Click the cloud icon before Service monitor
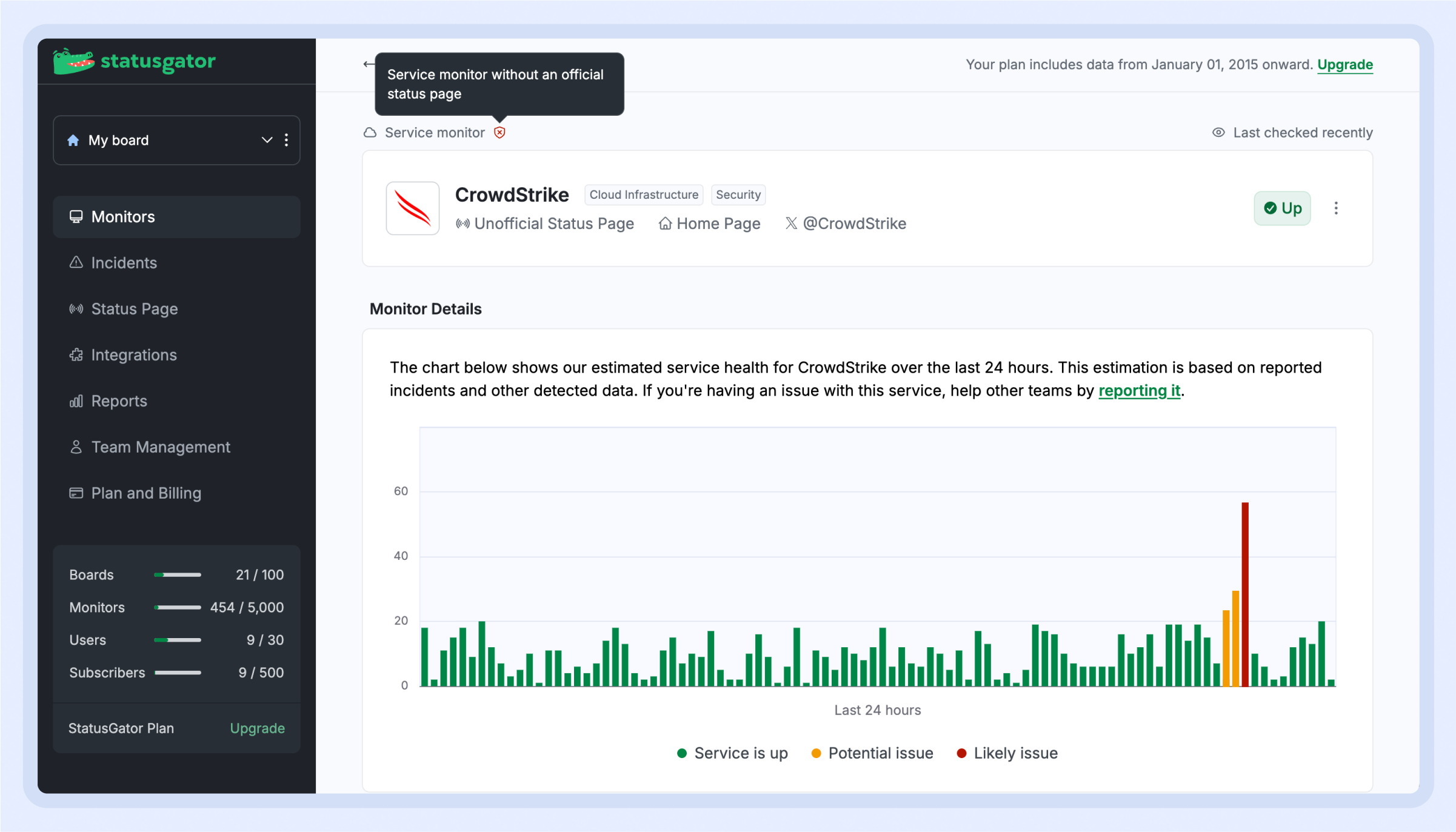Screen dimensions: 1456x832 [370, 133]
